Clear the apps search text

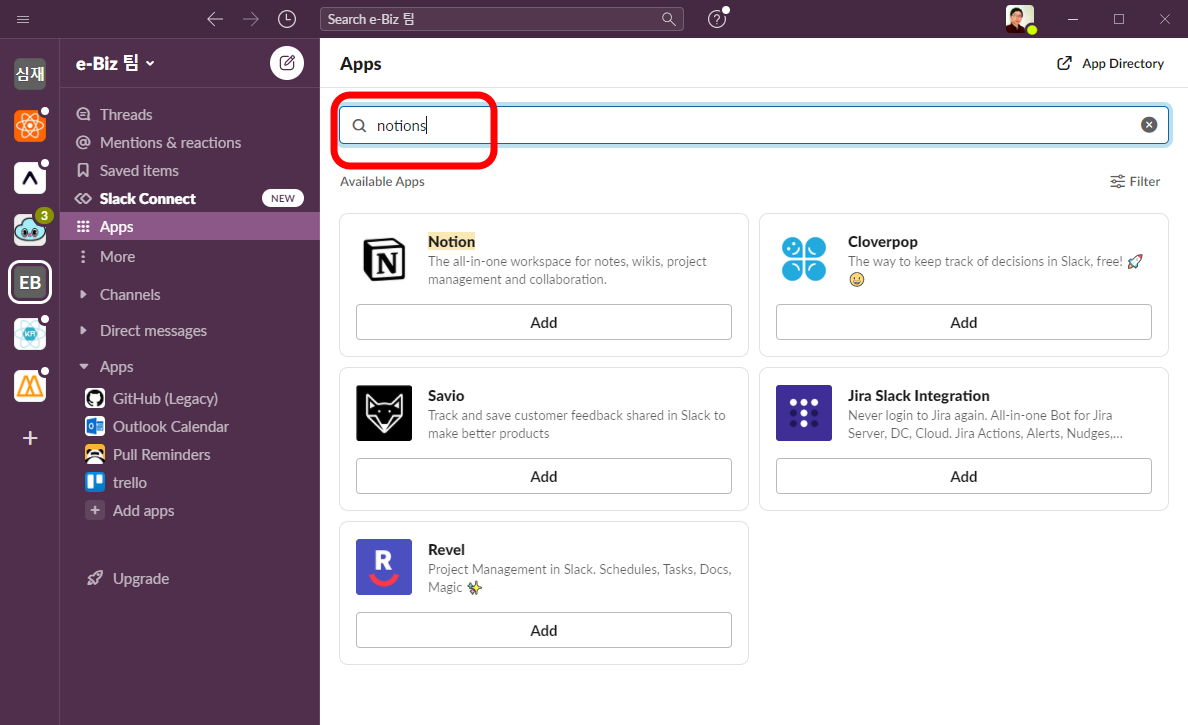pyautogui.click(x=1149, y=125)
